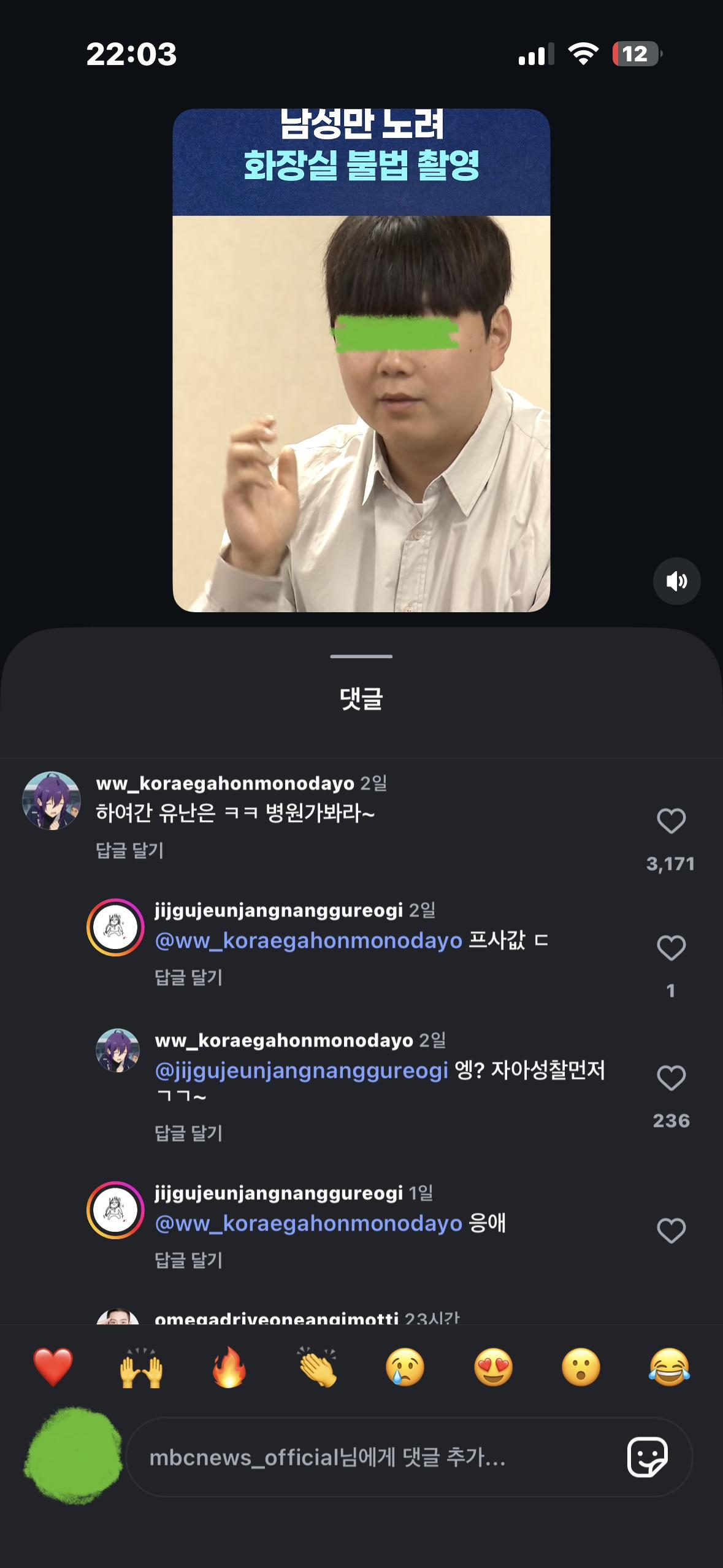
Task: Like the top comment with 3,171 likes
Action: 671,821
